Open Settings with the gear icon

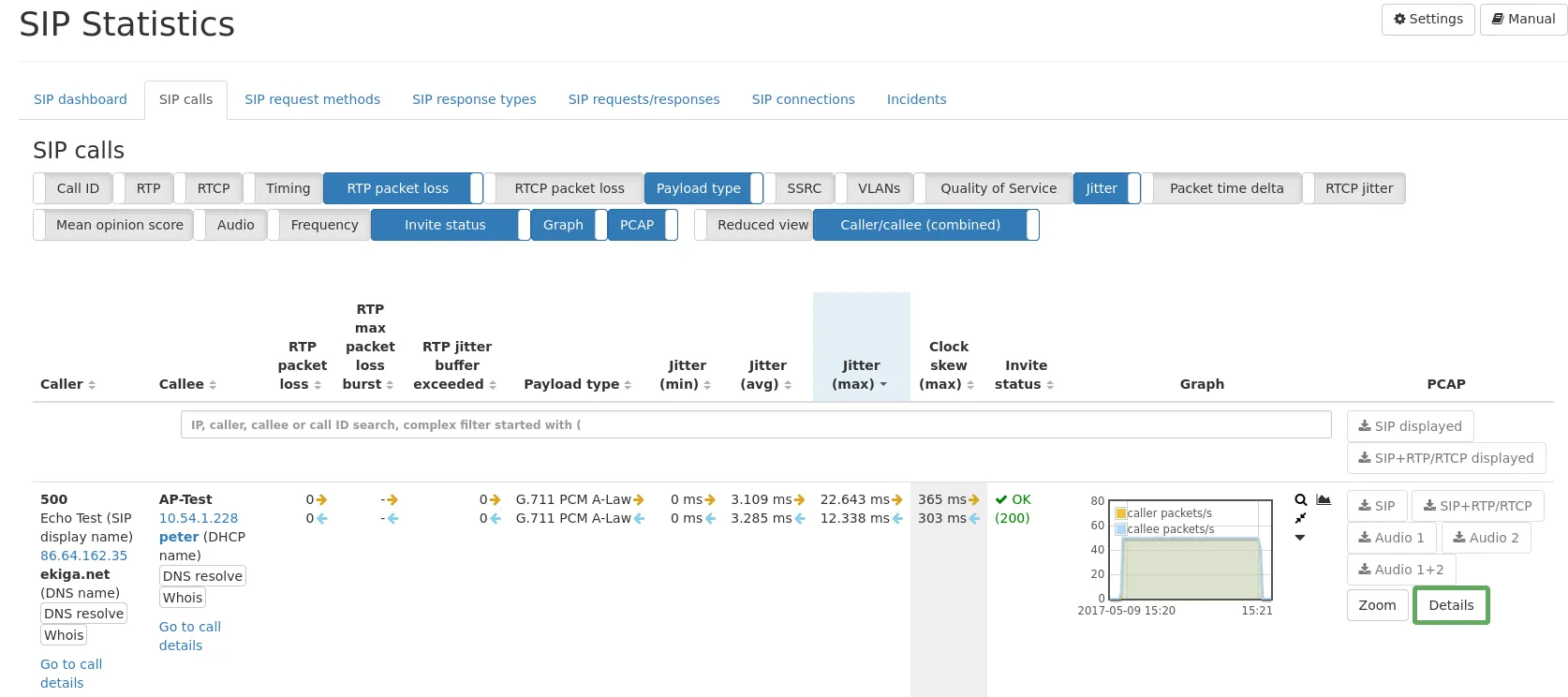click(x=1427, y=19)
